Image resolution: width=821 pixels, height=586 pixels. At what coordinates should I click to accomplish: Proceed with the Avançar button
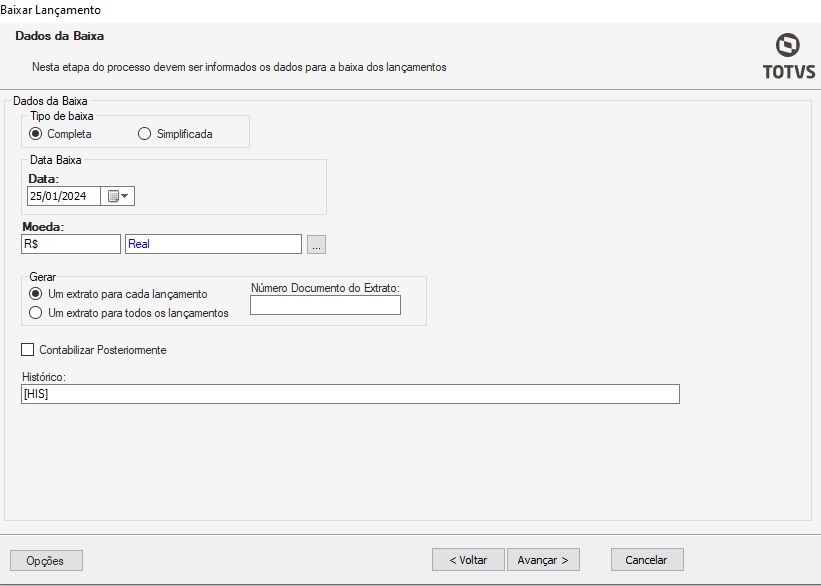pos(543,560)
